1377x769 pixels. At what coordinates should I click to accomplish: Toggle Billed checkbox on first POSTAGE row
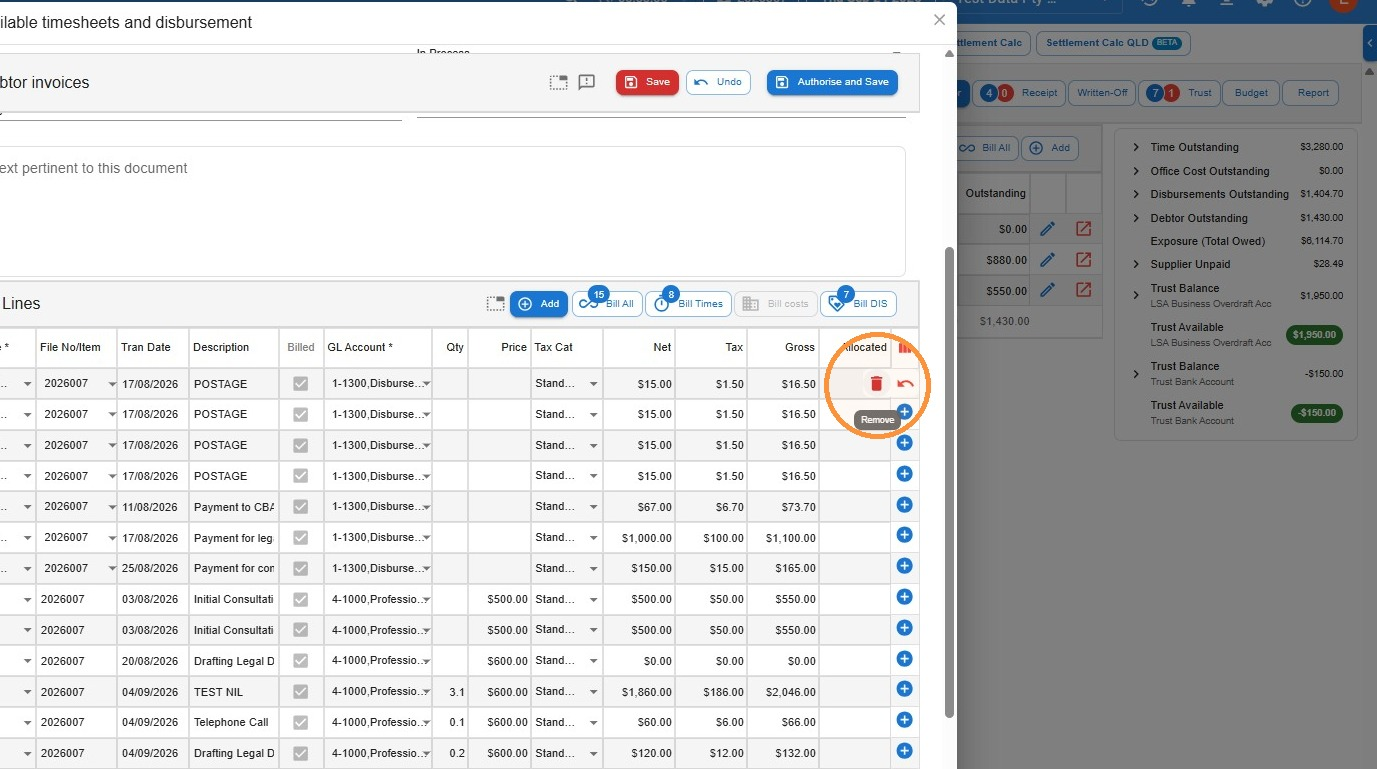pos(300,383)
